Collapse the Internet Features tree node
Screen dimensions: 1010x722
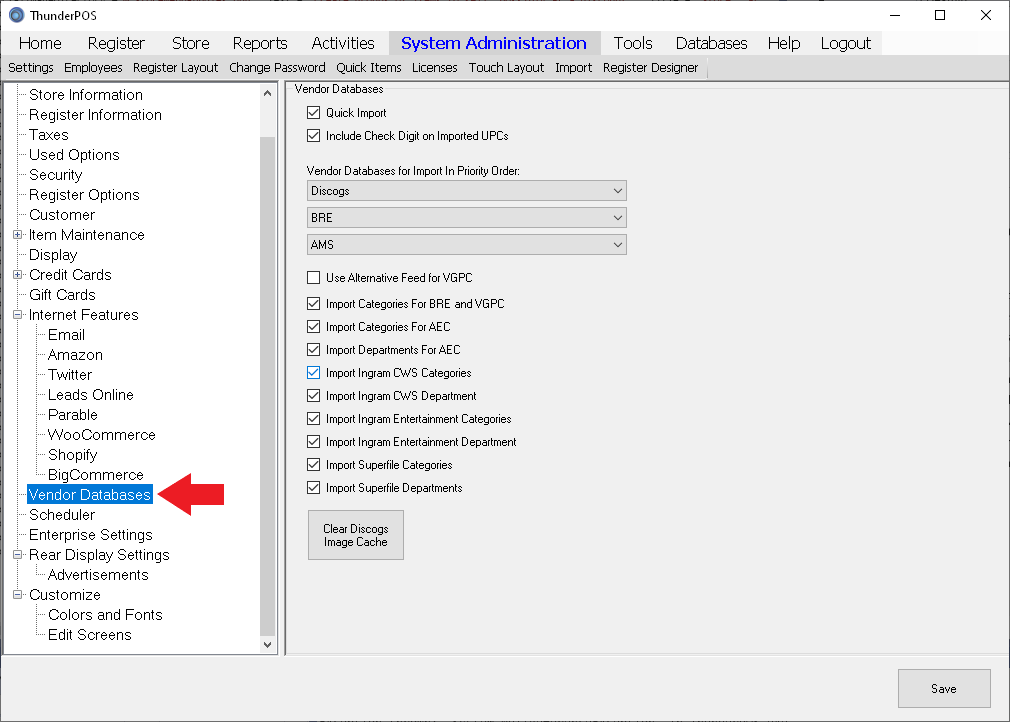pyautogui.click(x=17, y=315)
